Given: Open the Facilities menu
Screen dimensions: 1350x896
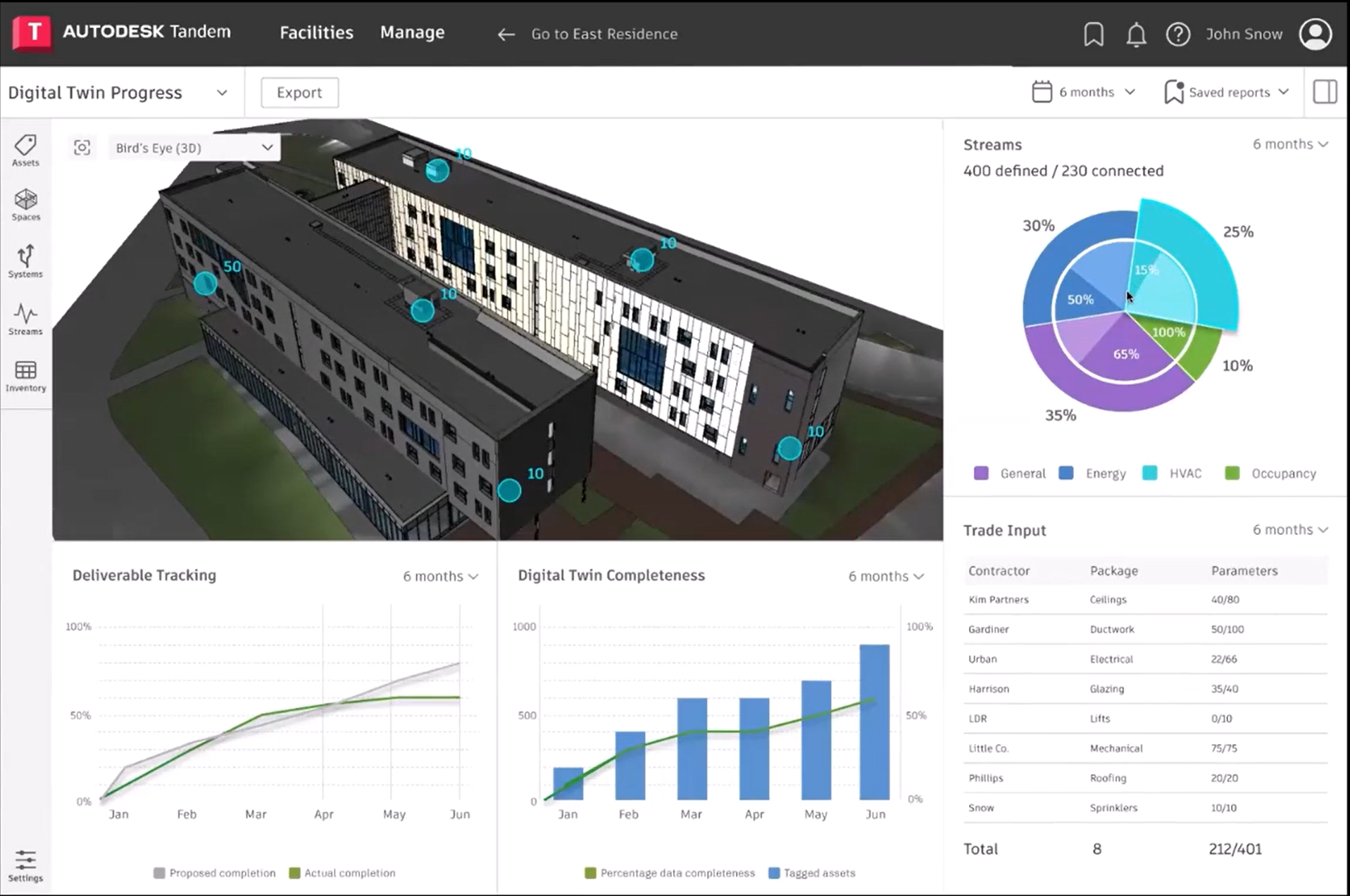Looking at the screenshot, I should click(x=316, y=32).
